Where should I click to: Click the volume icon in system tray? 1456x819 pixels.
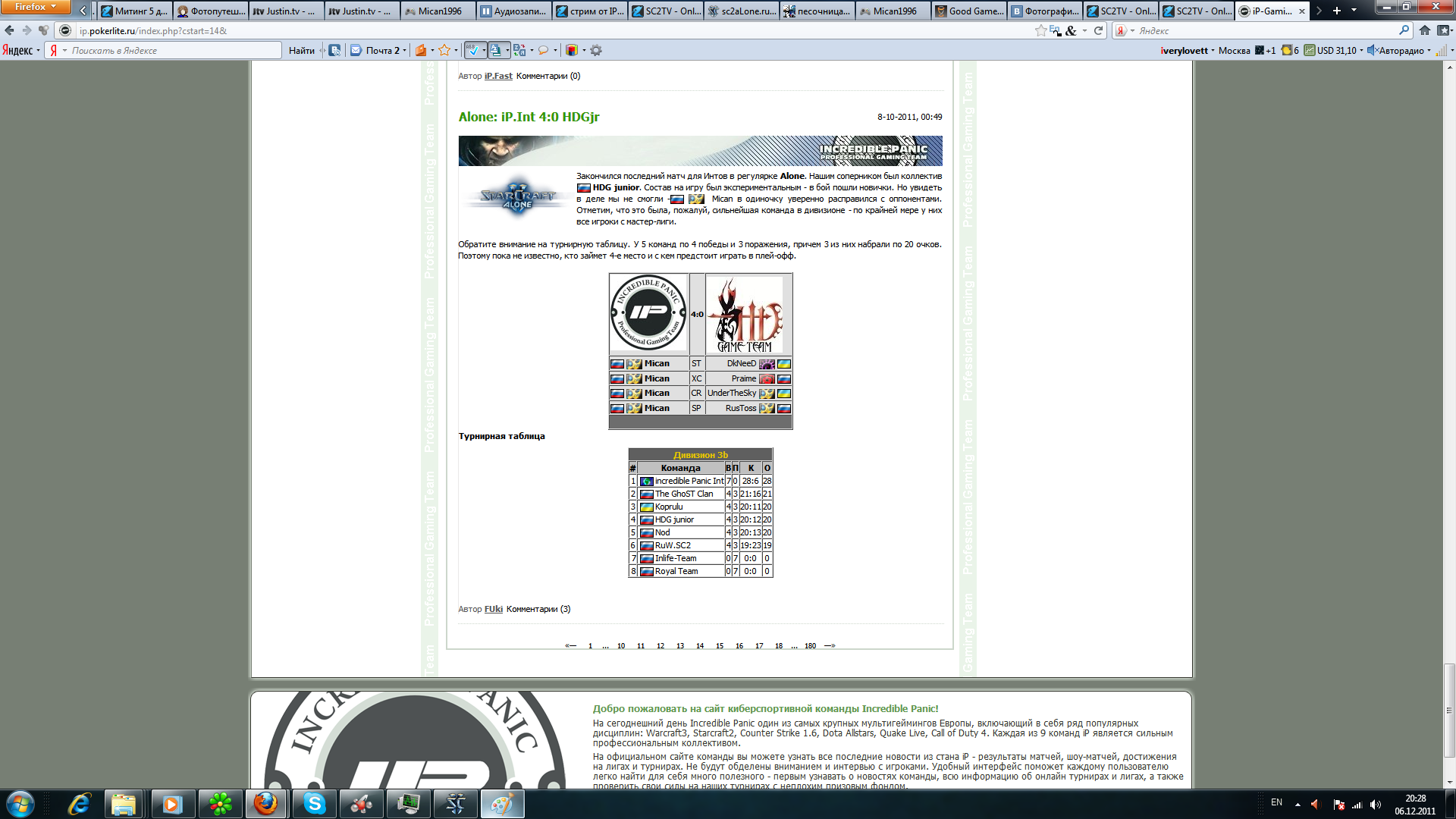[x=1375, y=805]
